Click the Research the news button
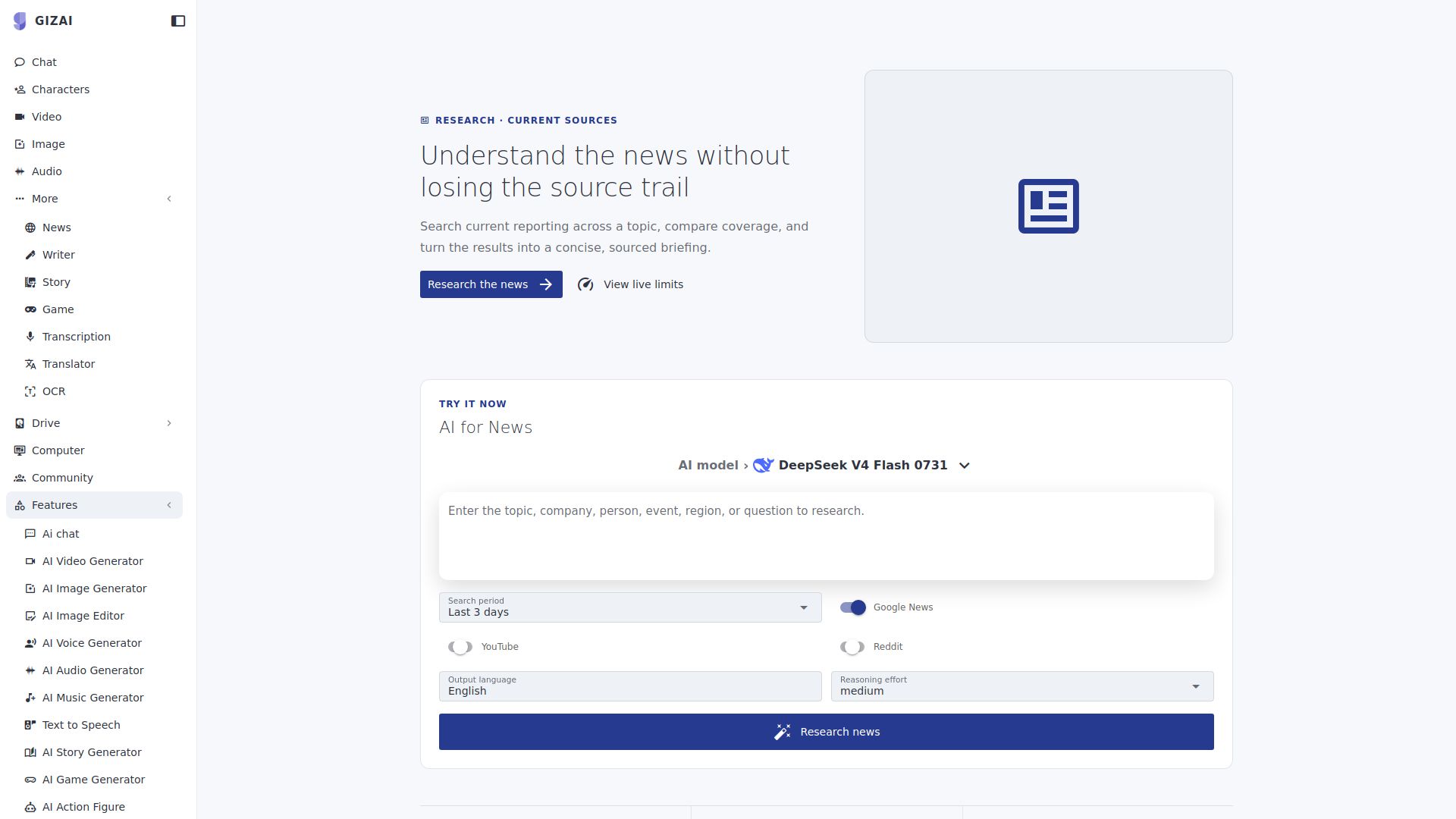 [x=491, y=284]
